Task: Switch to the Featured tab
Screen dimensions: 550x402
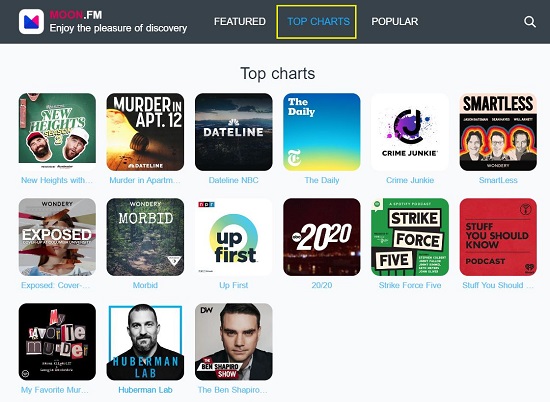Action: click(x=240, y=22)
